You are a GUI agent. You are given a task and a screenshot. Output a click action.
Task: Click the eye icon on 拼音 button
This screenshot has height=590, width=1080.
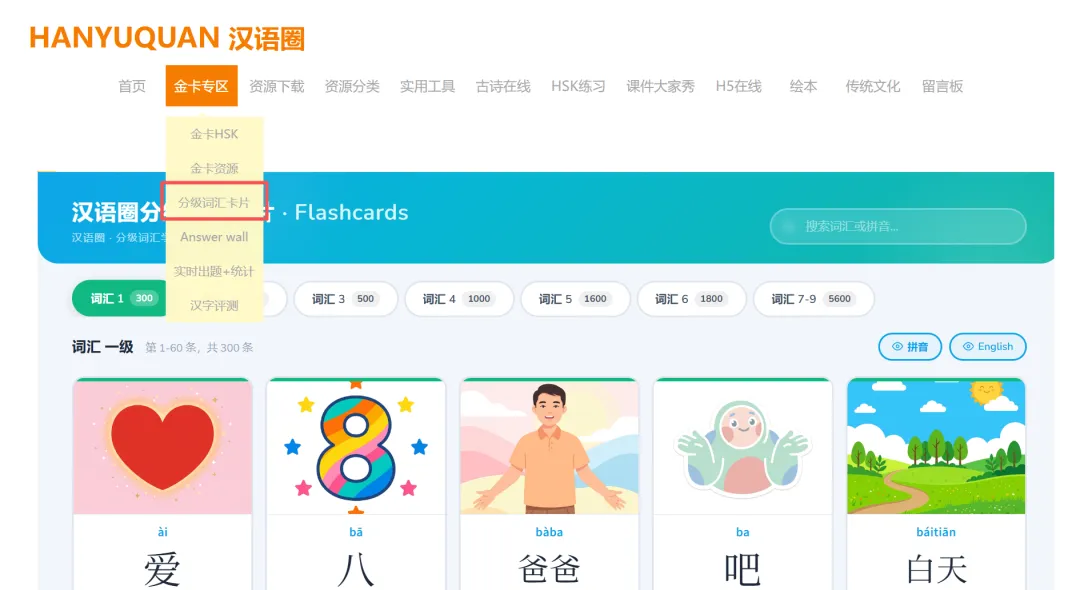(897, 347)
